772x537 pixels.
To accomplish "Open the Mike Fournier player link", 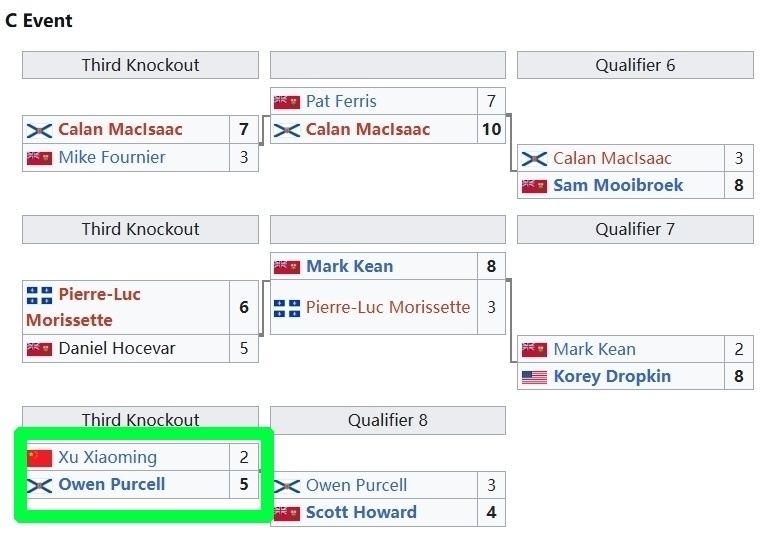I will 112,158.
